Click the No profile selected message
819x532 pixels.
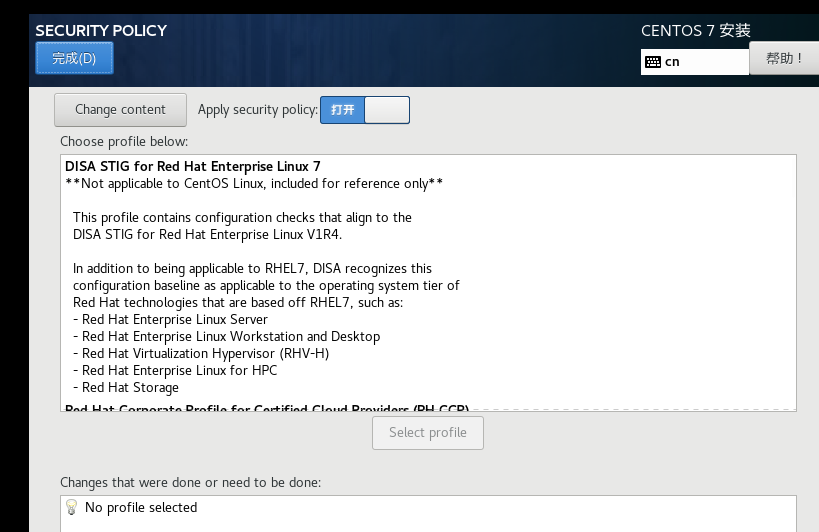click(141, 507)
